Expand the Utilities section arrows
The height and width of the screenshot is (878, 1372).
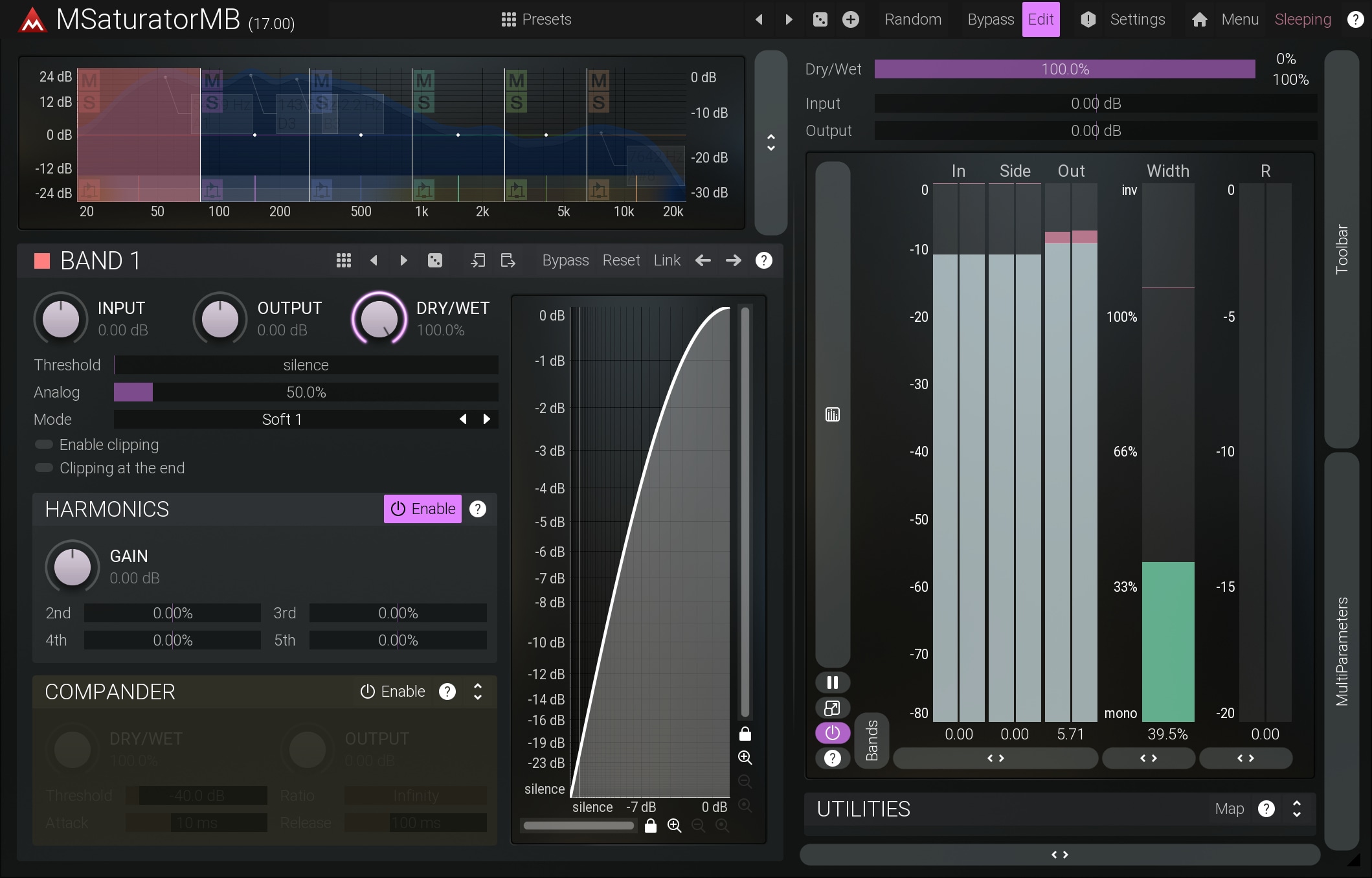[1297, 809]
